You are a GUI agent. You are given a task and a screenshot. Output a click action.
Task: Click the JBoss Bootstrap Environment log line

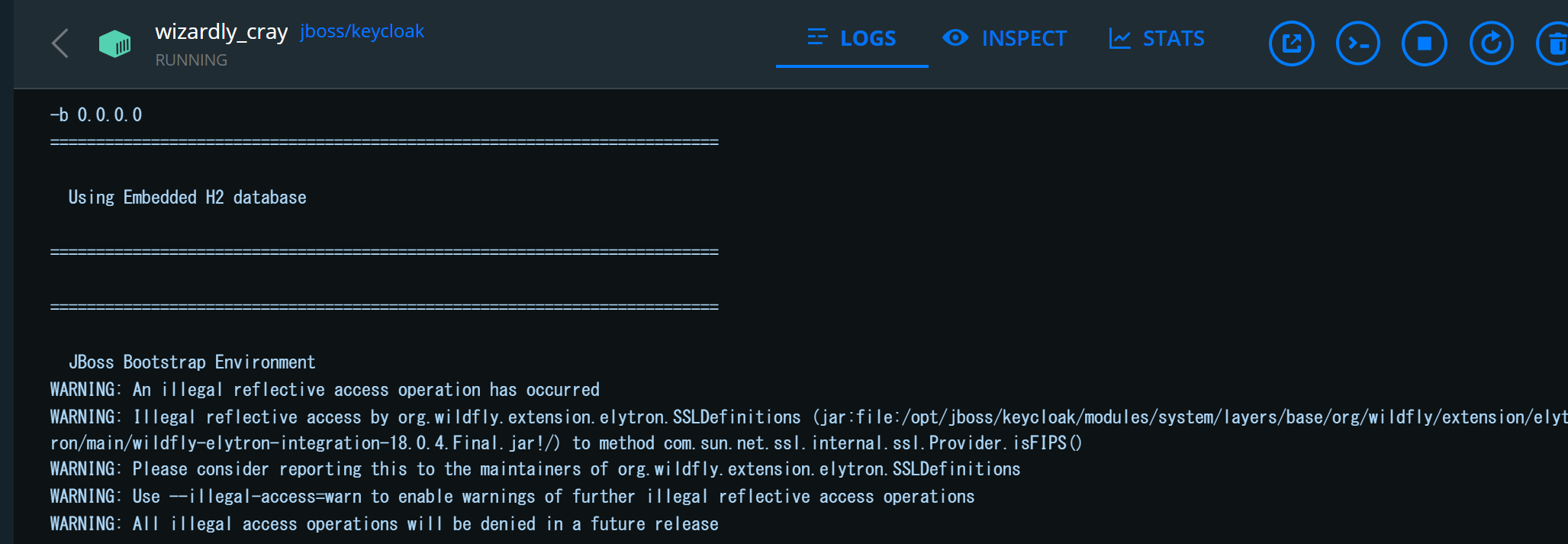[191, 362]
